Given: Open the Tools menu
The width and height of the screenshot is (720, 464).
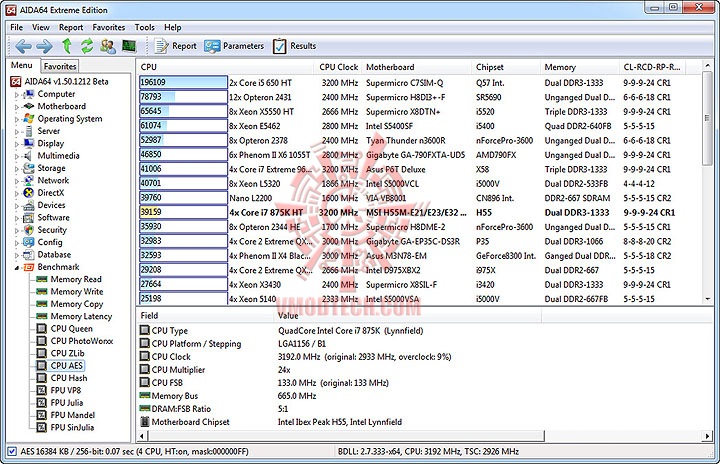Looking at the screenshot, I should click(x=145, y=28).
